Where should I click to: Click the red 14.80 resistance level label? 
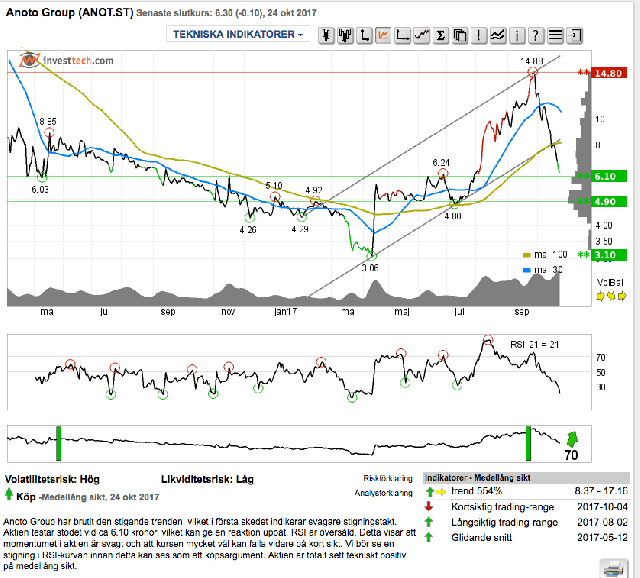click(609, 73)
